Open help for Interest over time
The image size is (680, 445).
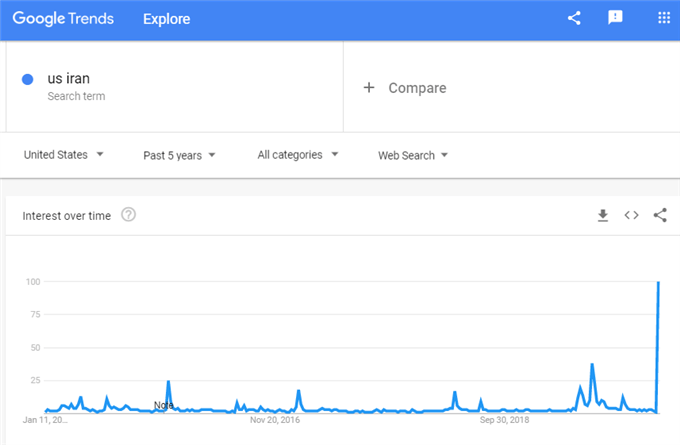(128, 215)
